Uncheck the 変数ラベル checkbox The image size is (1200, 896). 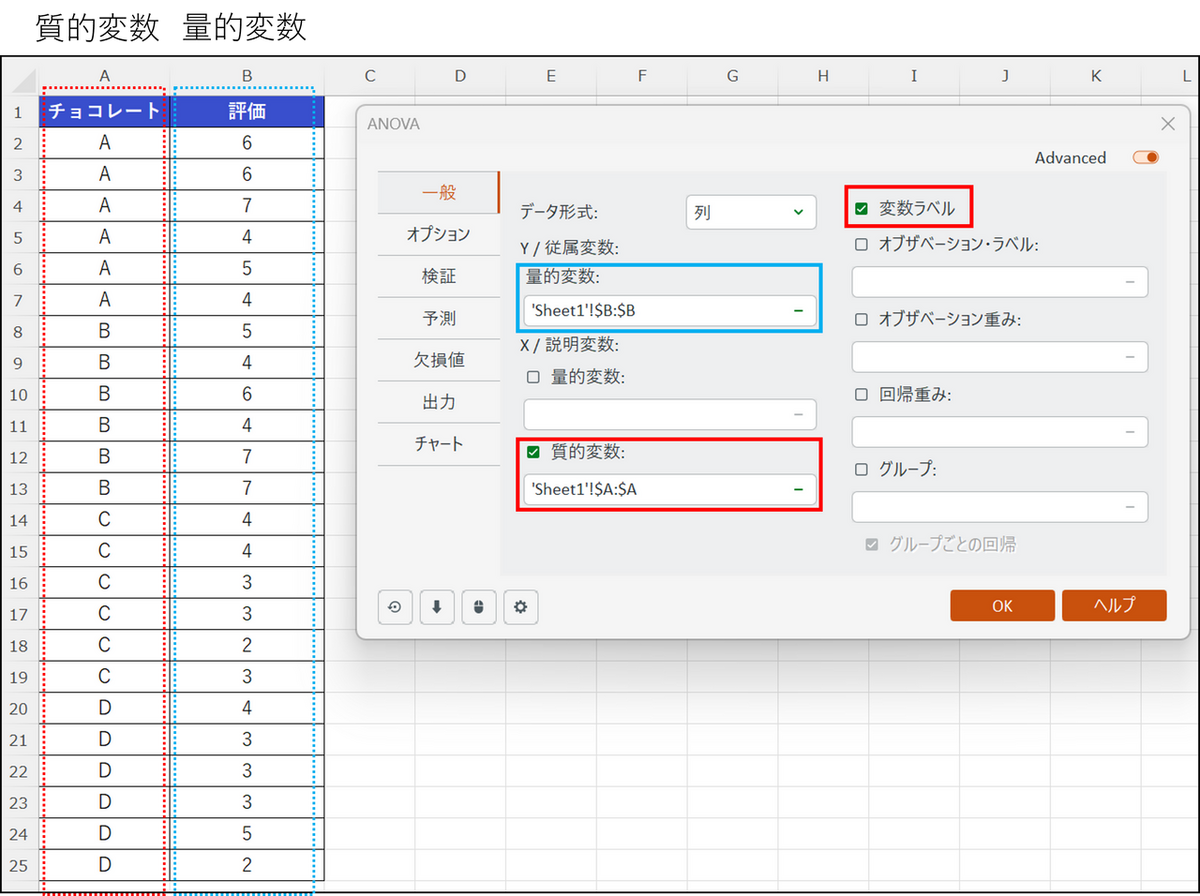861,209
